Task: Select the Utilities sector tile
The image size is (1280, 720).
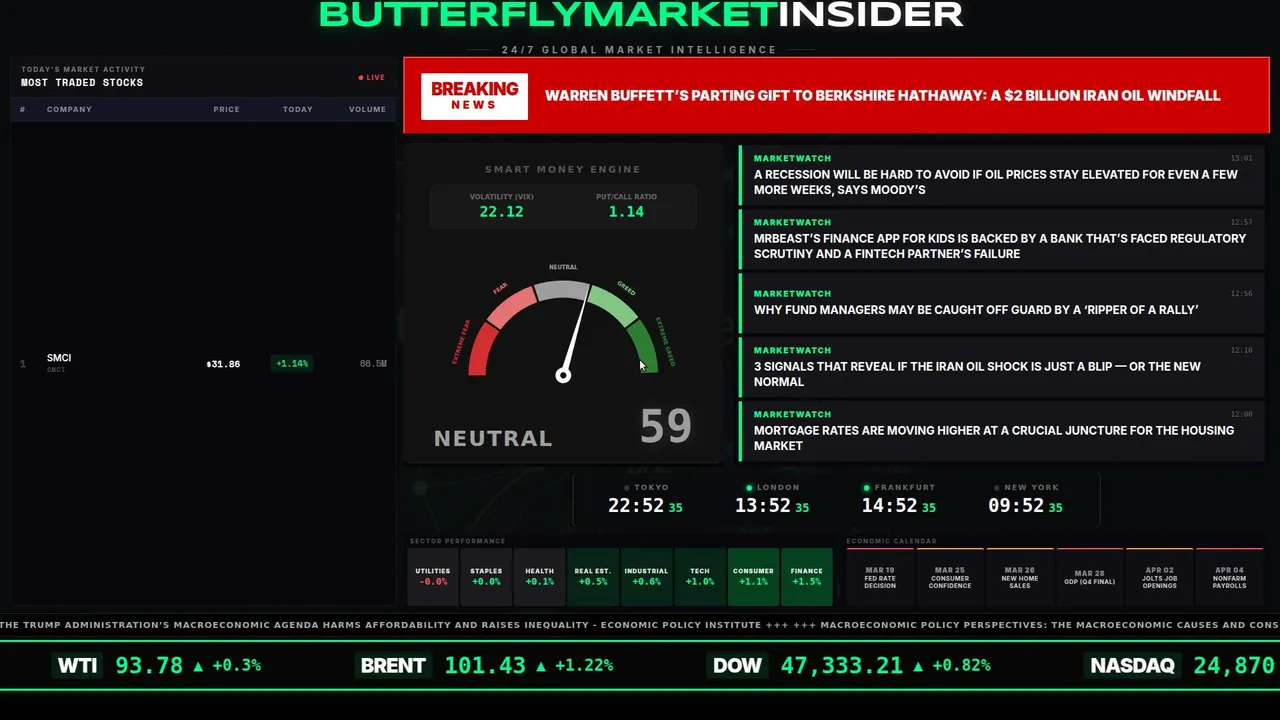Action: [433, 576]
